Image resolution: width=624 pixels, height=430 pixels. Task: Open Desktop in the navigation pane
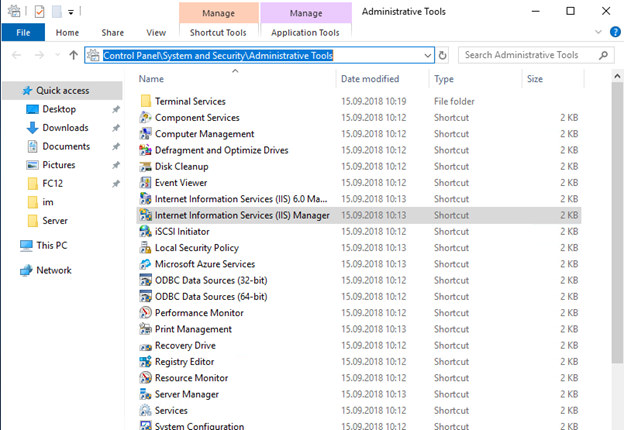pyautogui.click(x=59, y=109)
